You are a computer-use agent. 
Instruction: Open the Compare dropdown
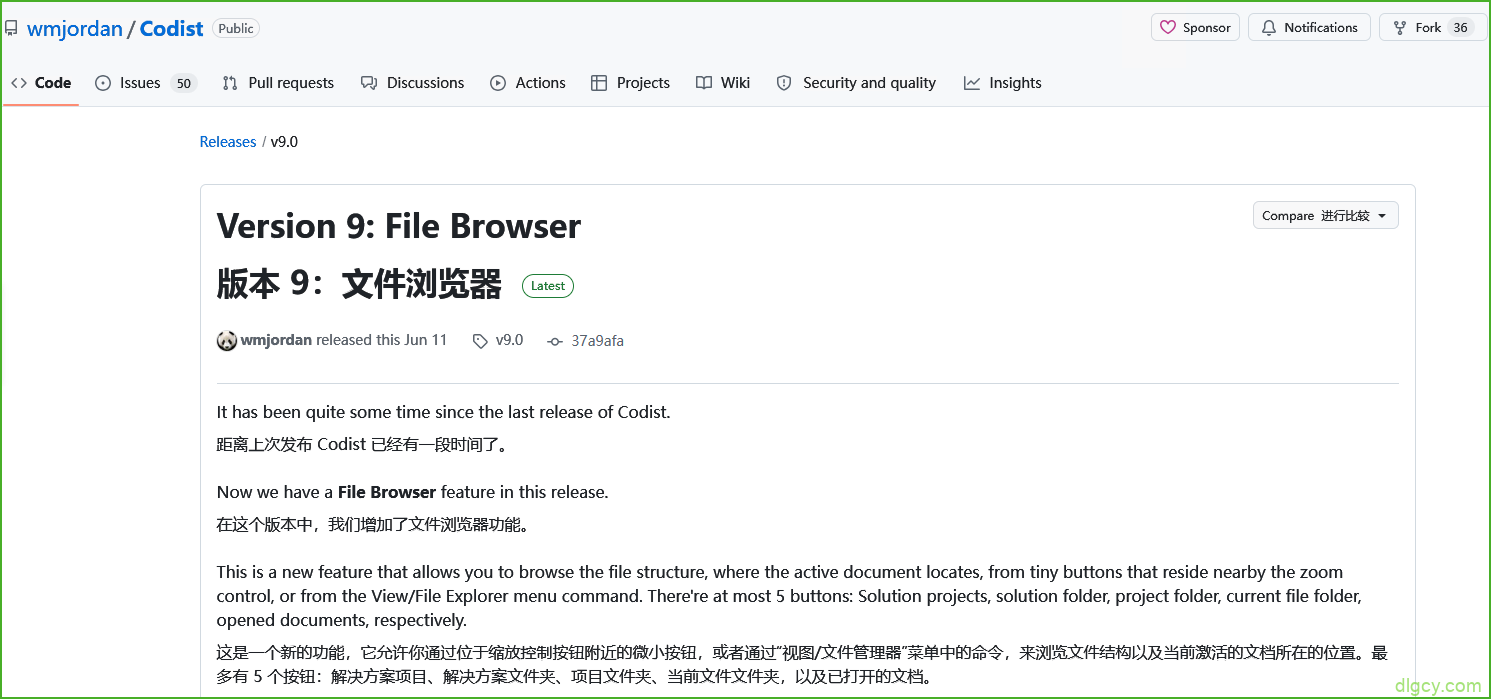[1325, 215]
